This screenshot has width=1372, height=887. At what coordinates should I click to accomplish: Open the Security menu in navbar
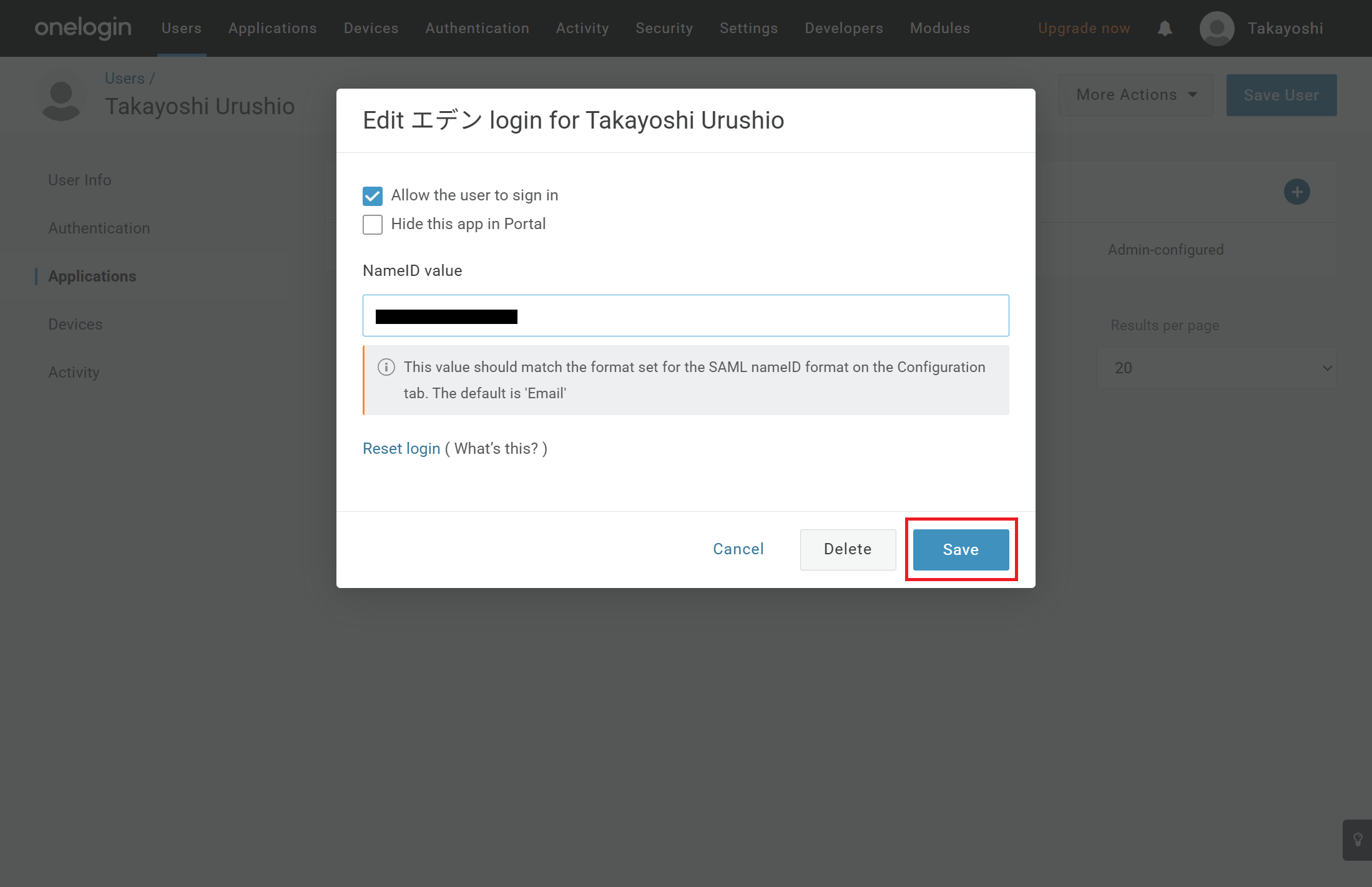click(x=664, y=29)
